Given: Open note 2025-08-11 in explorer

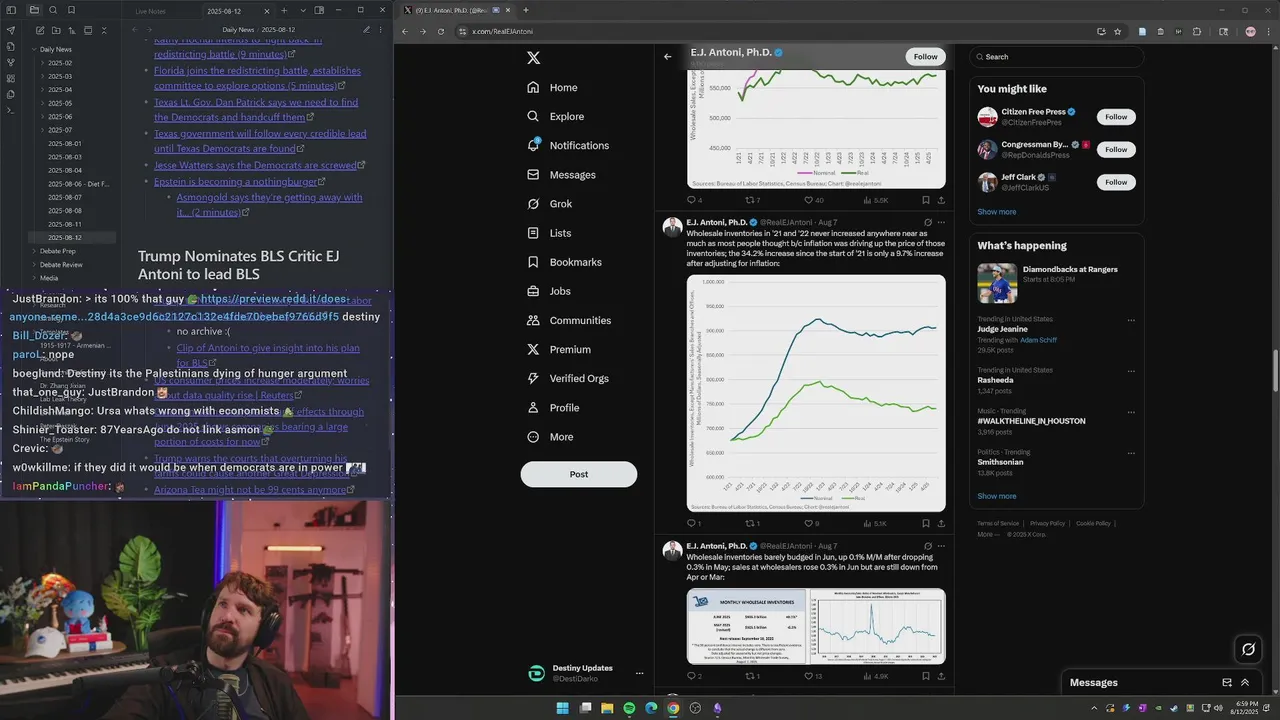Looking at the screenshot, I should click(x=65, y=224).
